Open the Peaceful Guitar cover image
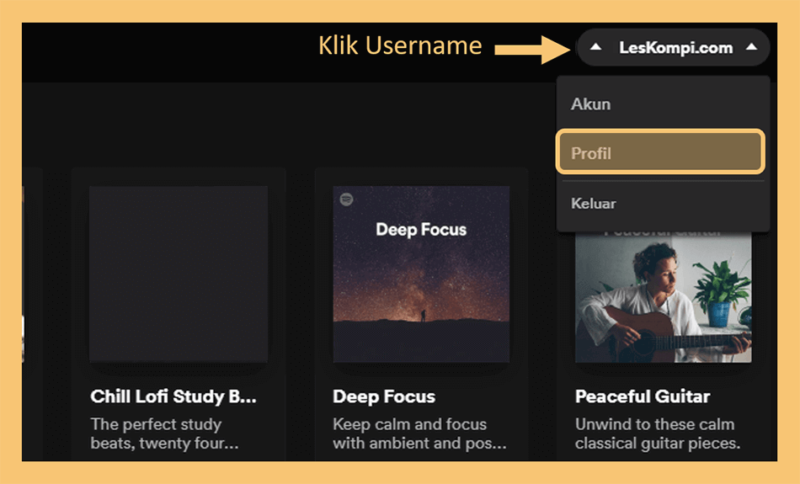 [663, 297]
